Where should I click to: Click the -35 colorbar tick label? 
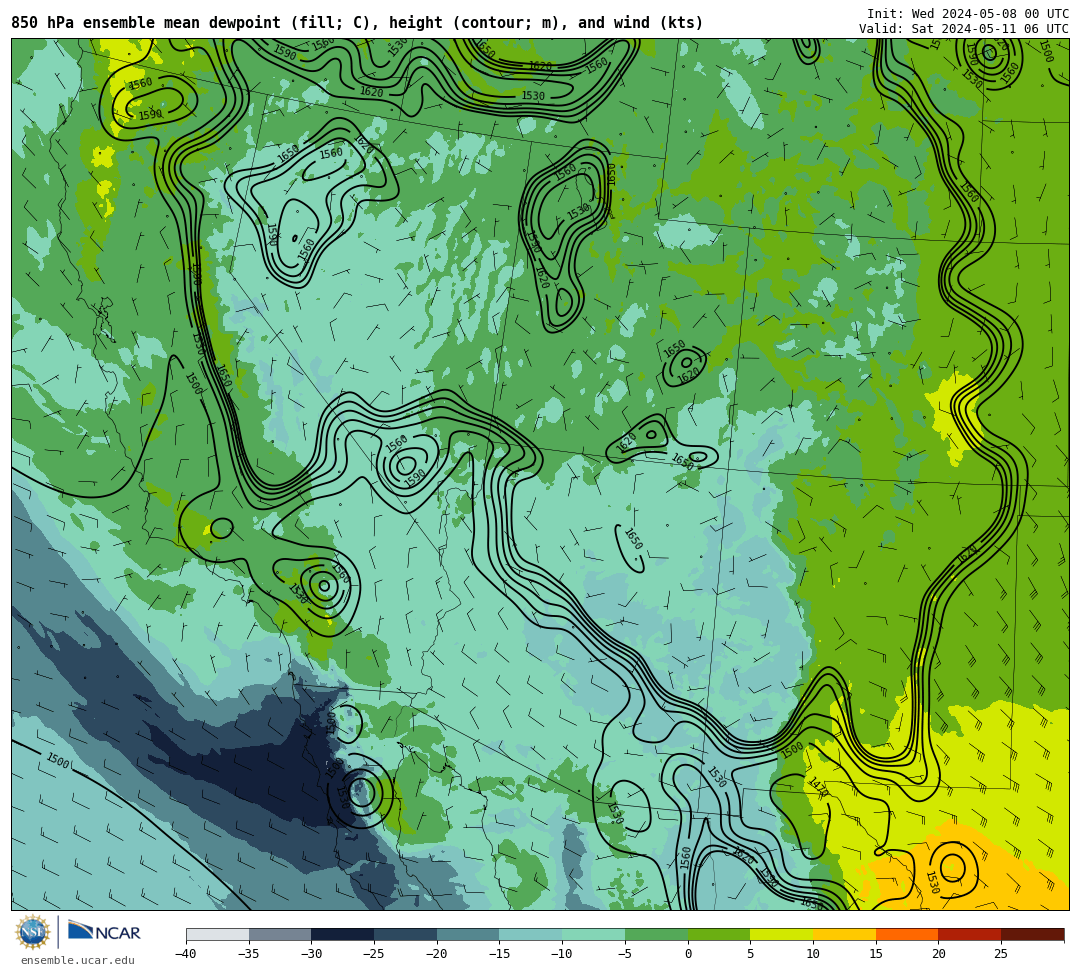click(x=248, y=954)
